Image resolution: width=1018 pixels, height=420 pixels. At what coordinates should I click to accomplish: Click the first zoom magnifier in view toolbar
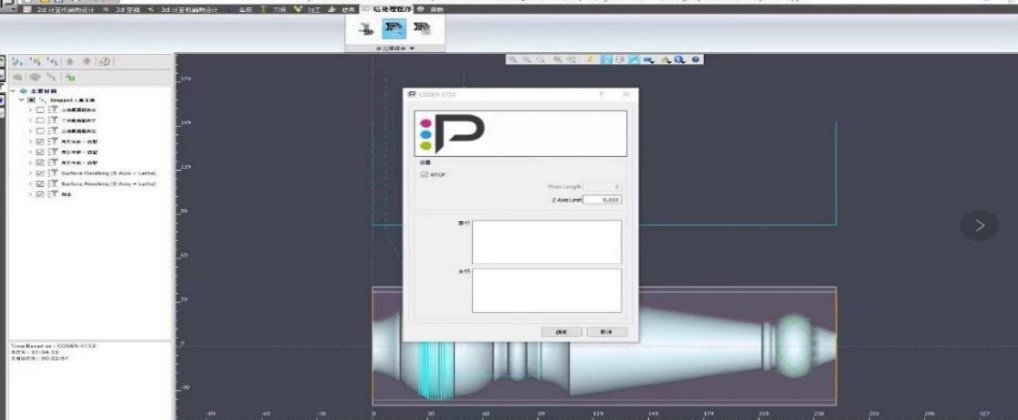coord(512,60)
